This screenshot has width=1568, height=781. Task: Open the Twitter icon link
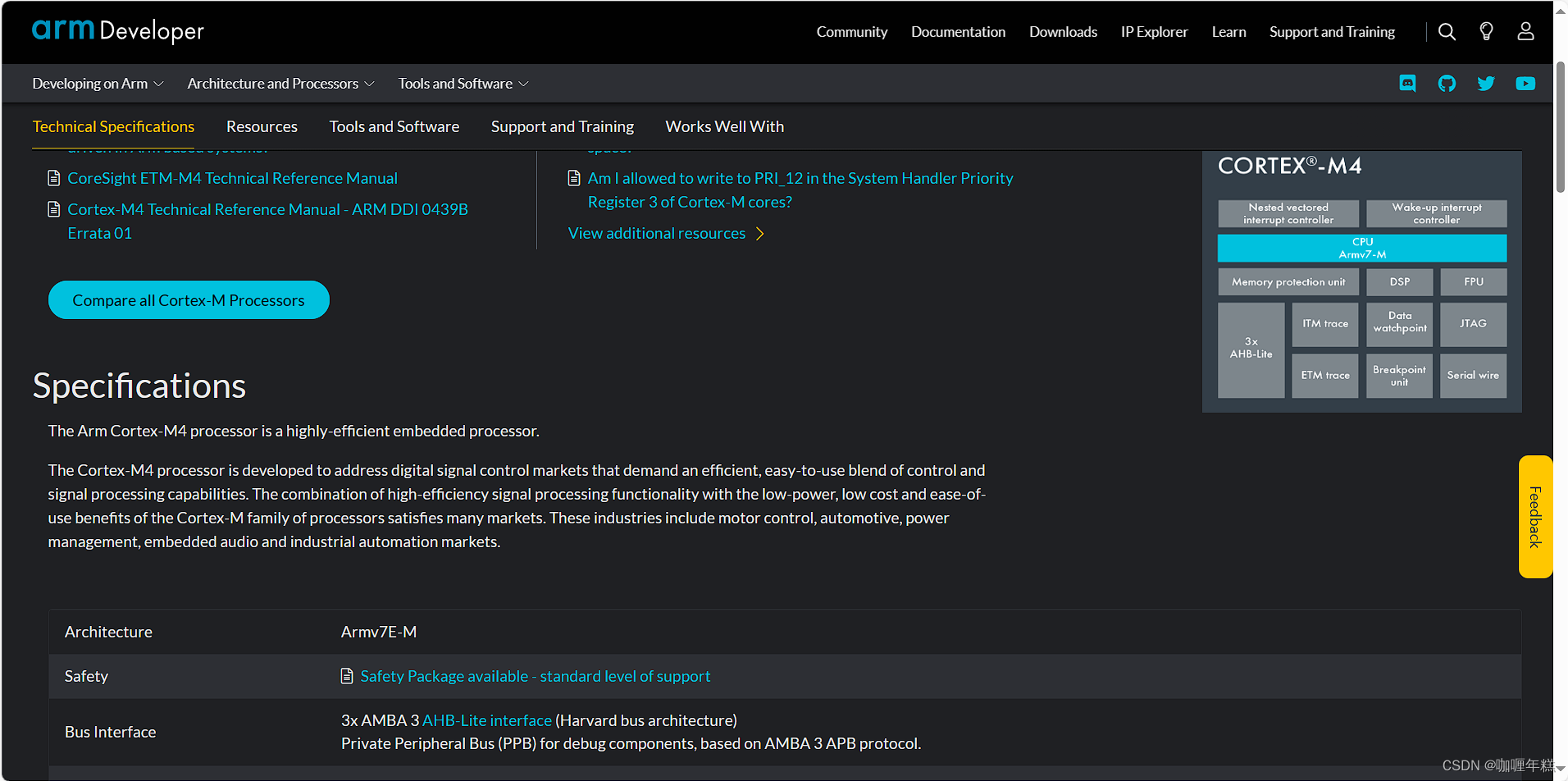pos(1486,84)
